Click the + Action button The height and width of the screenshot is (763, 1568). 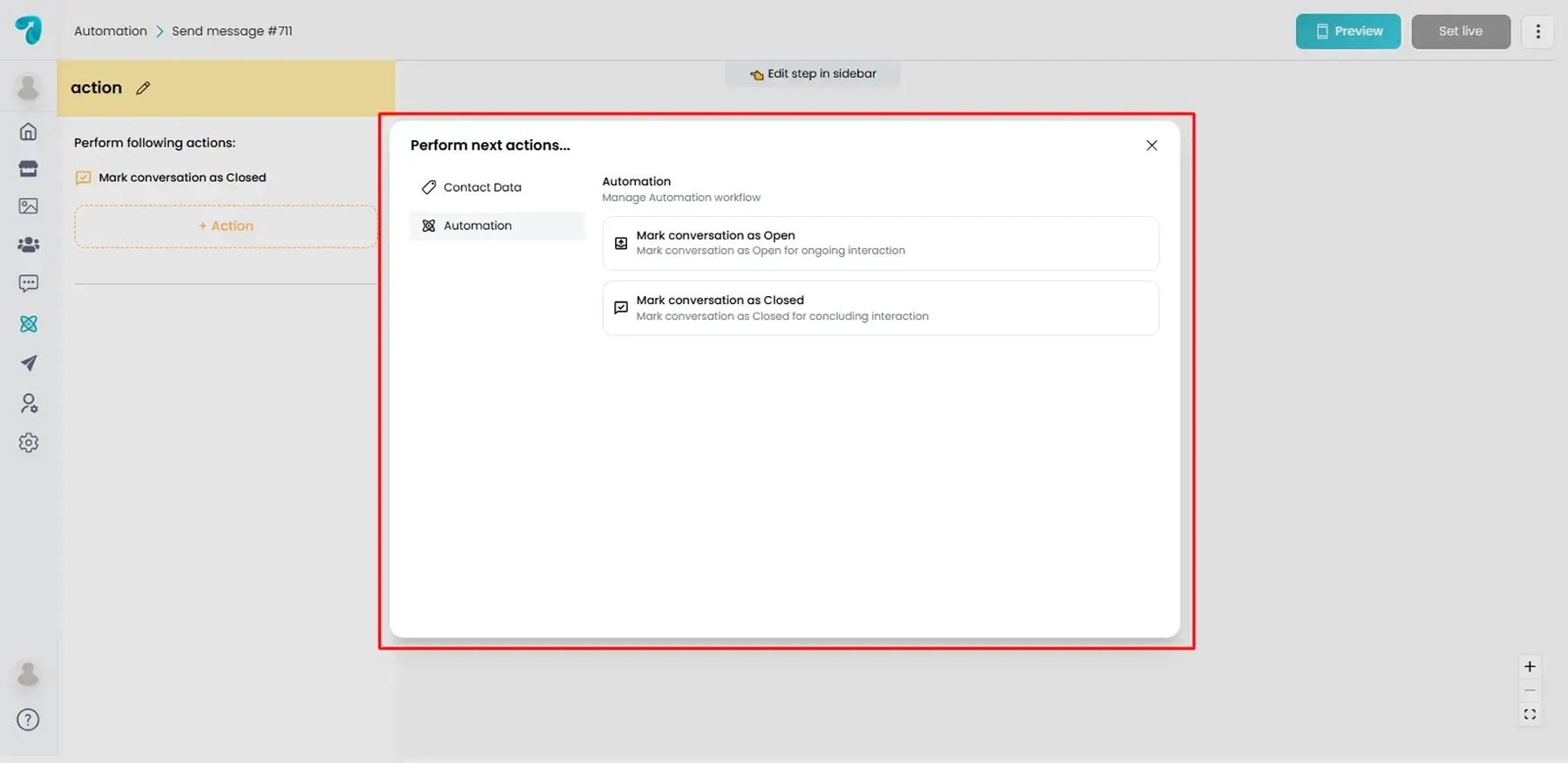(226, 226)
